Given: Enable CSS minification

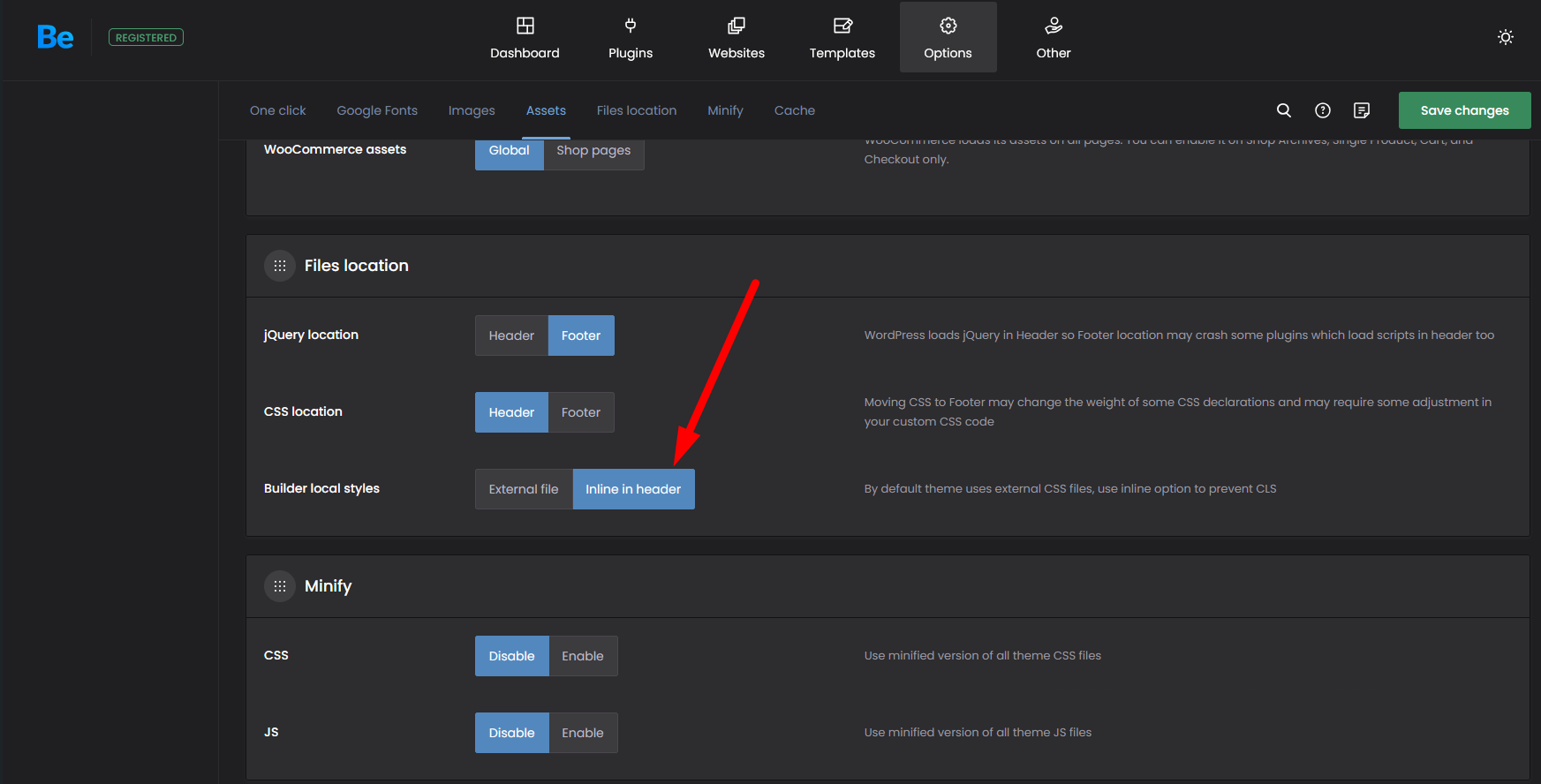Looking at the screenshot, I should [583, 656].
